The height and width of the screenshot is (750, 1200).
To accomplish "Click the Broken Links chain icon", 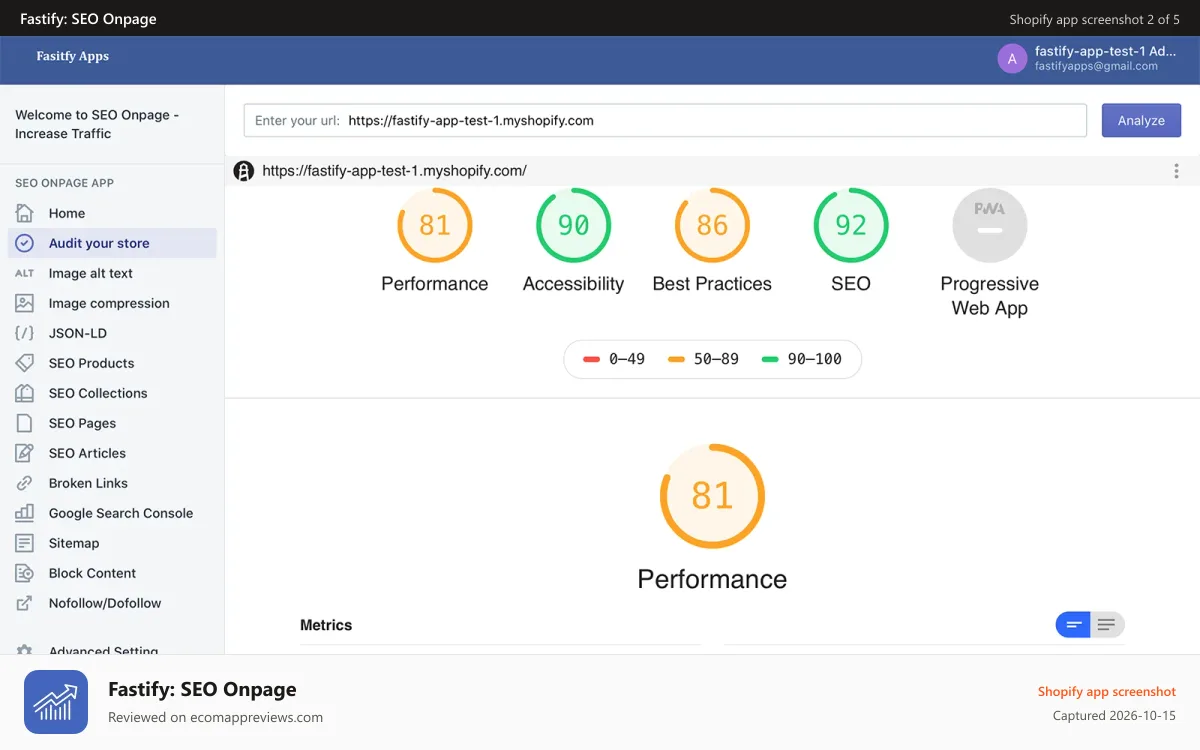I will pyautogui.click(x=25, y=483).
